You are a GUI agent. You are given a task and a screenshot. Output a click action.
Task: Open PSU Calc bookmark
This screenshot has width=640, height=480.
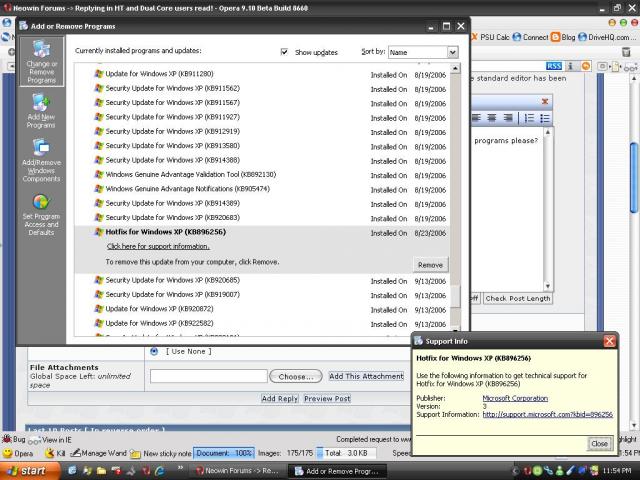(x=490, y=37)
